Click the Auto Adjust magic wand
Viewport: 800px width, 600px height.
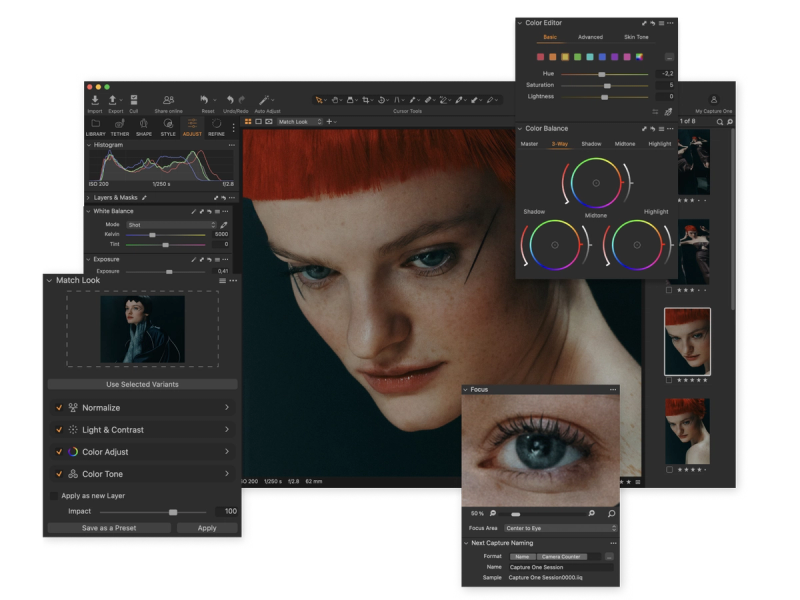tap(264, 99)
